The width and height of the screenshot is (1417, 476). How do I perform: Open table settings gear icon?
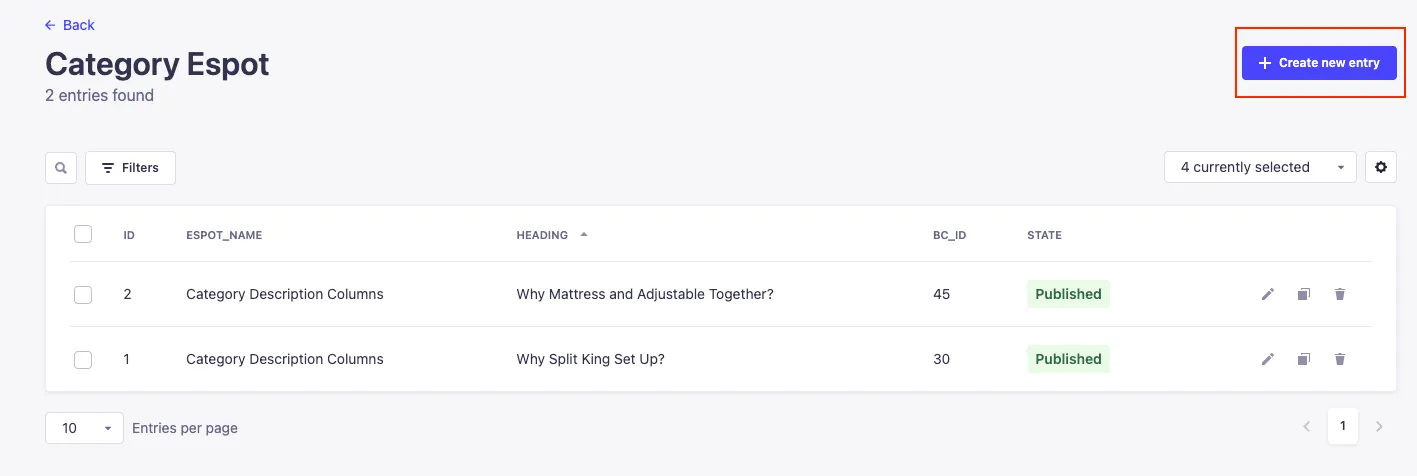click(x=1381, y=167)
